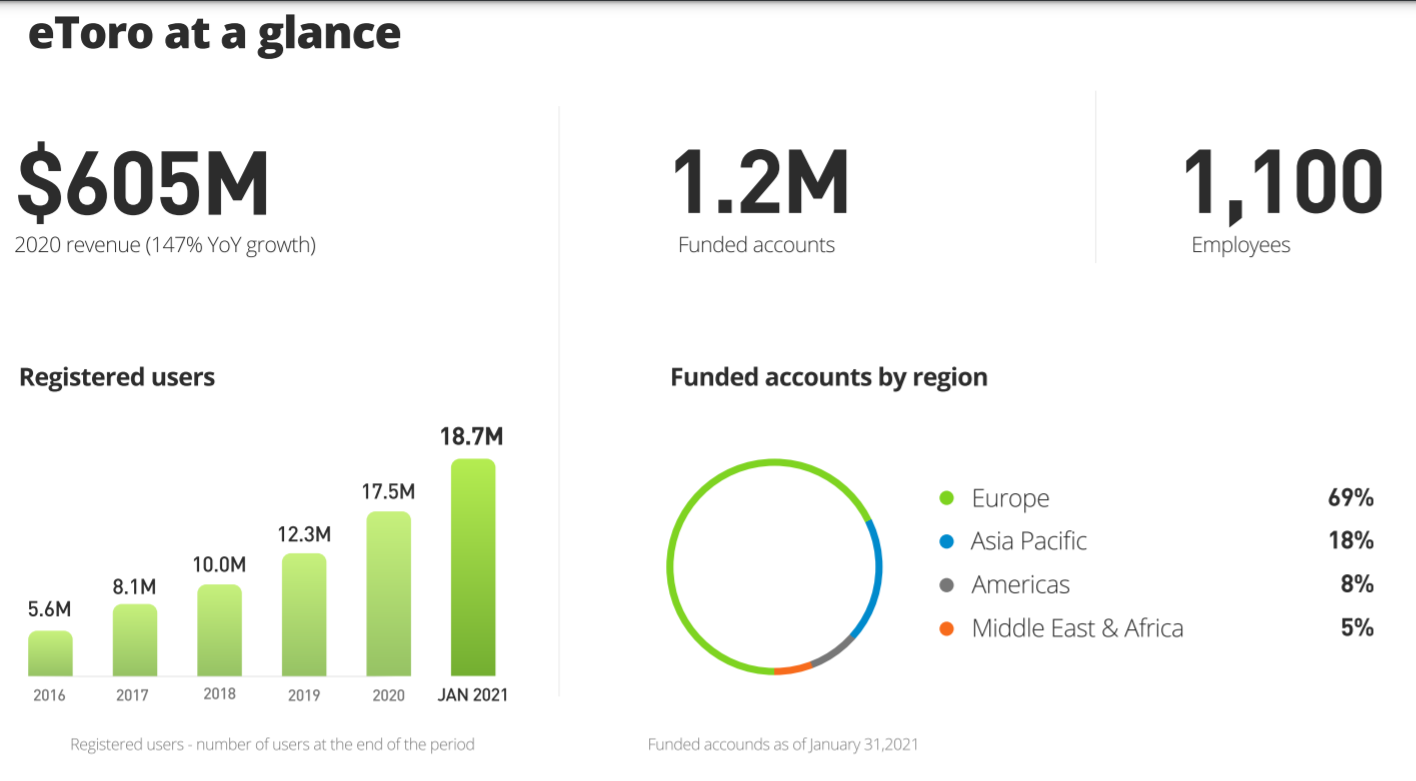Image resolution: width=1416 pixels, height=781 pixels.
Task: Click the 69% Europe value
Action: click(1351, 498)
